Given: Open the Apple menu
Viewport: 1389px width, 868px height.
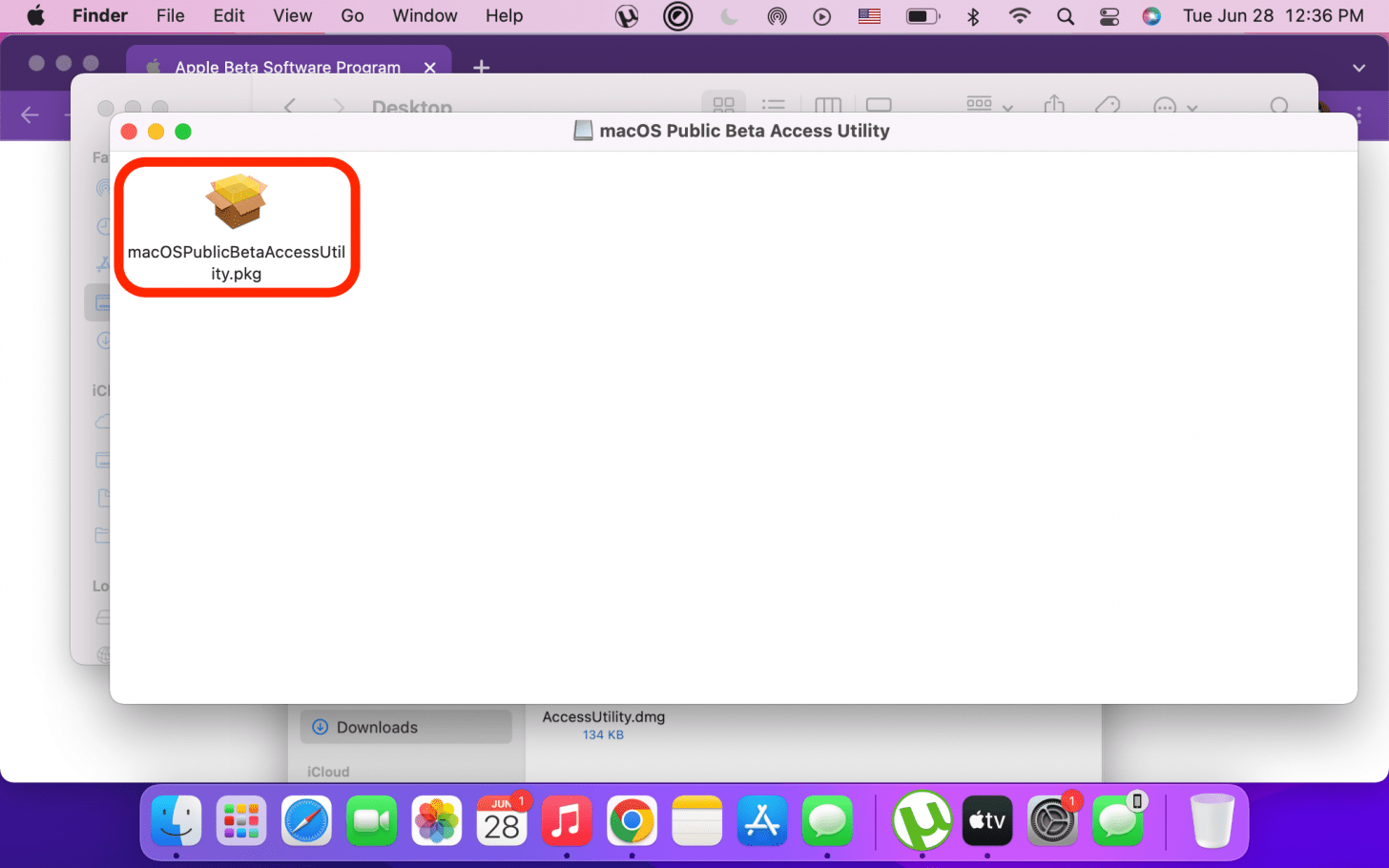Looking at the screenshot, I should 35,16.
